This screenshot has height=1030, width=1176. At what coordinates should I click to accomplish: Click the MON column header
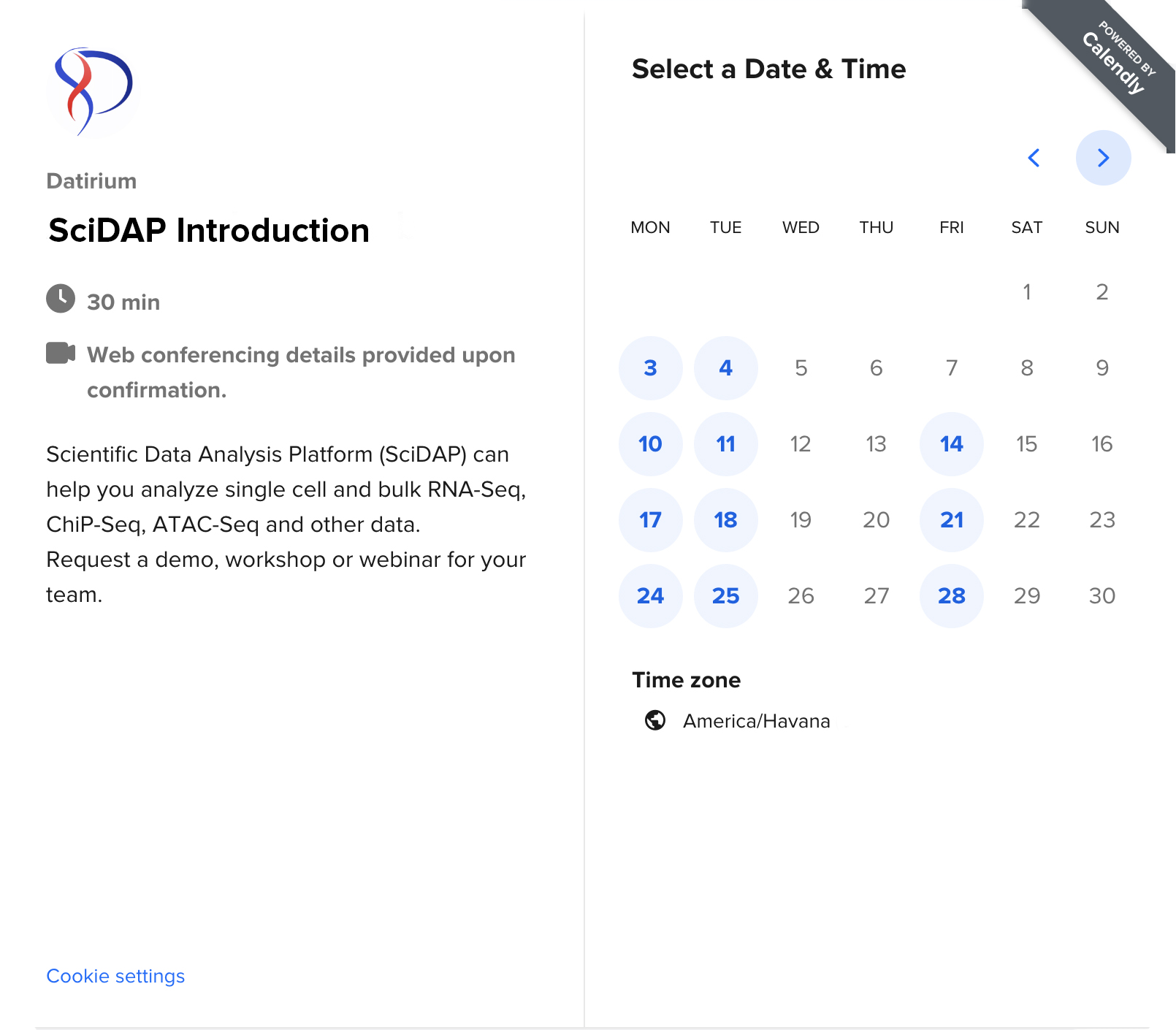tap(649, 227)
